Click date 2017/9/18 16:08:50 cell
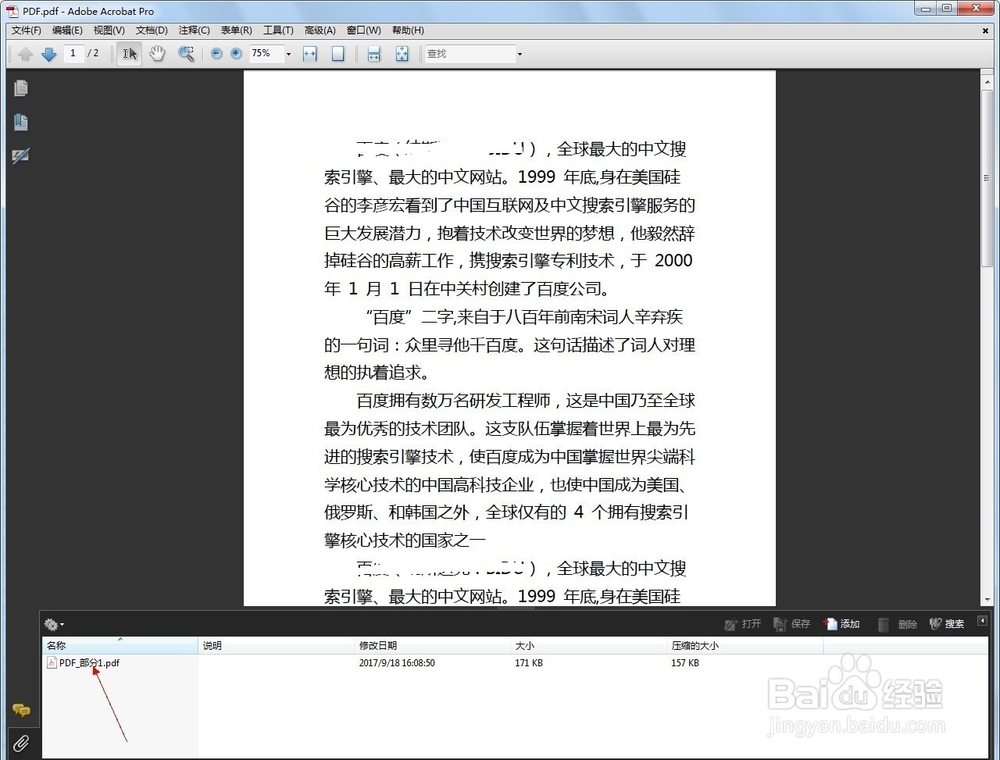Image resolution: width=1000 pixels, height=760 pixels. (x=397, y=663)
